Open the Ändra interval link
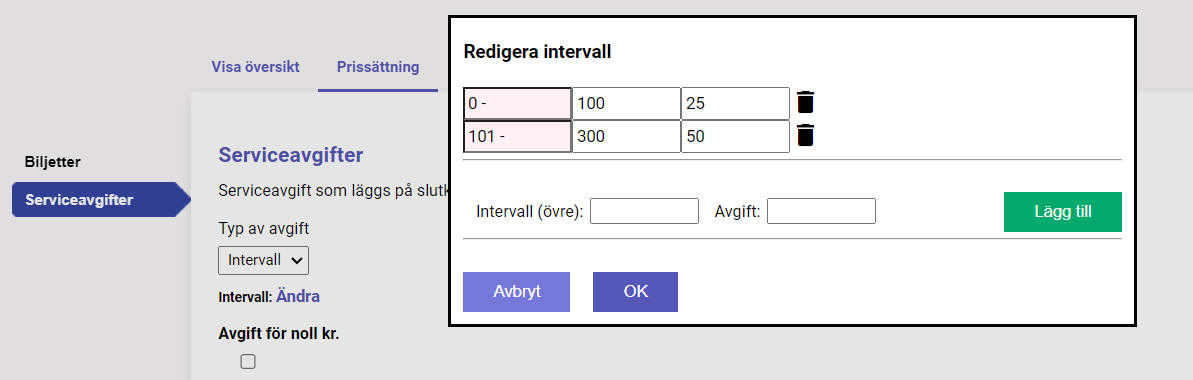The width and height of the screenshot is (1193, 380). pyautogui.click(x=297, y=297)
